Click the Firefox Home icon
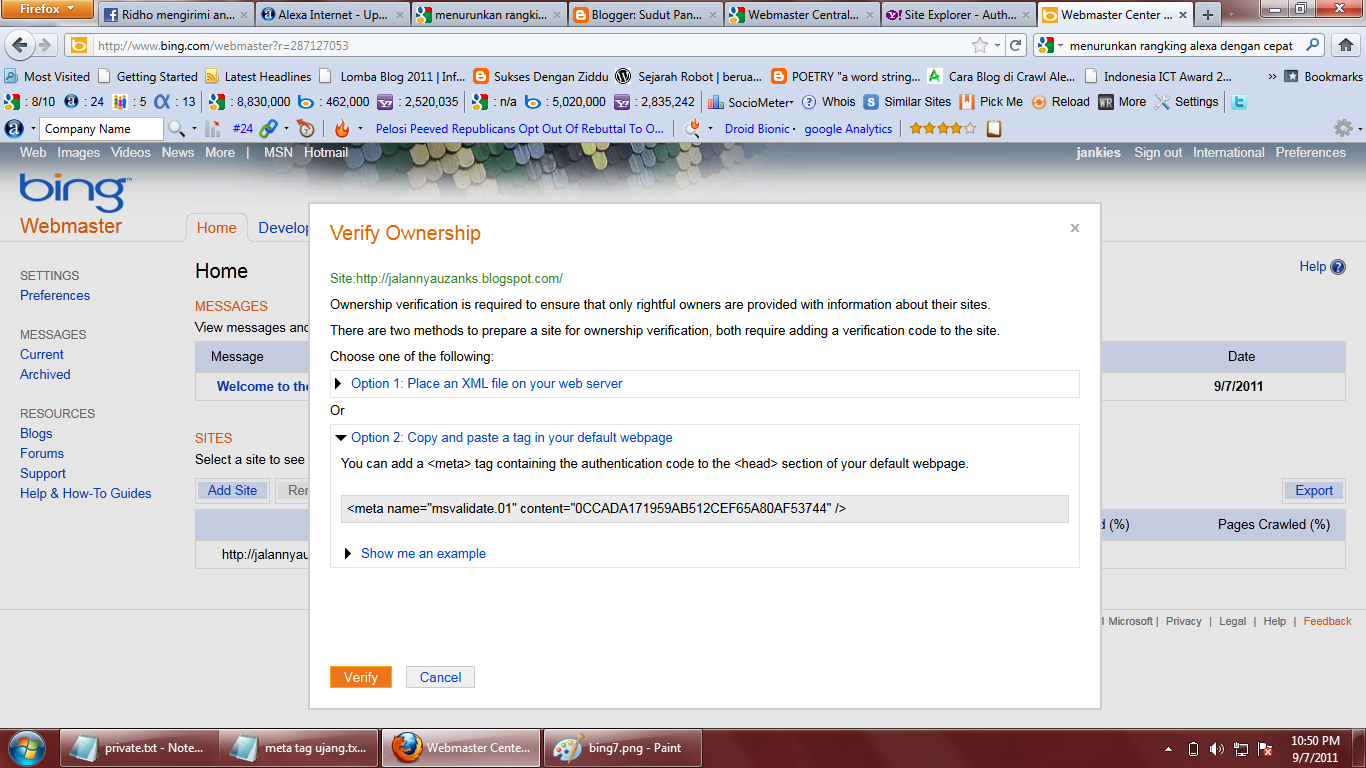The image size is (1366, 768). (x=1345, y=45)
